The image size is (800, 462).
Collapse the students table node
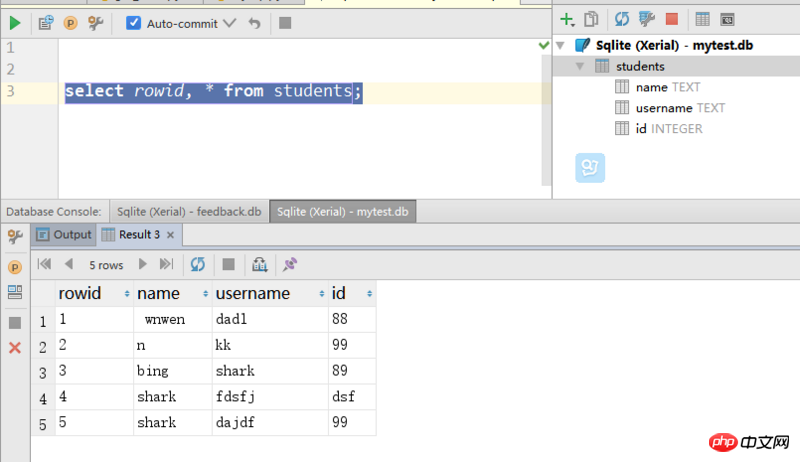pyautogui.click(x=580, y=67)
